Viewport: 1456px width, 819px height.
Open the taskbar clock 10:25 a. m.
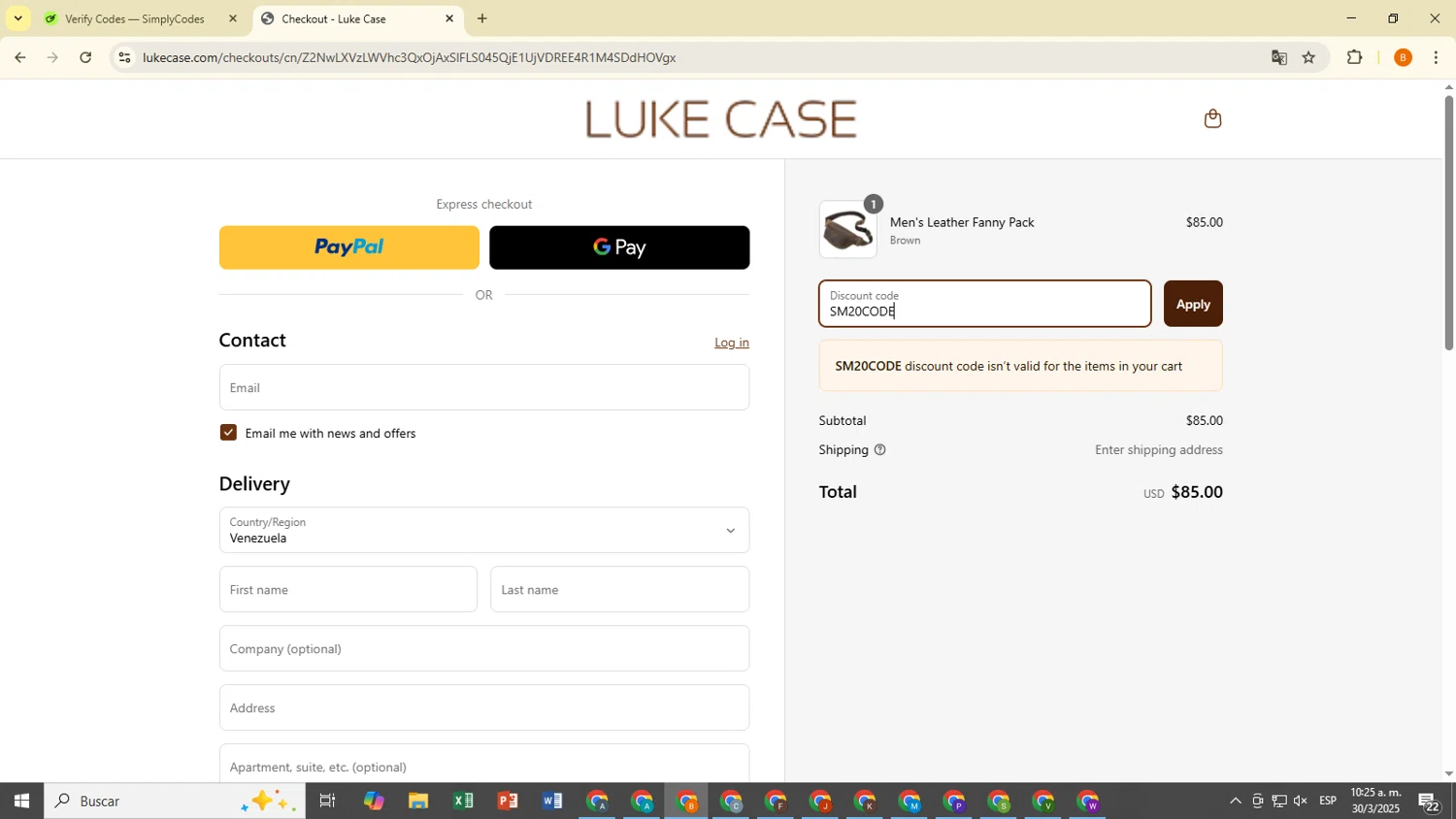tap(1376, 802)
